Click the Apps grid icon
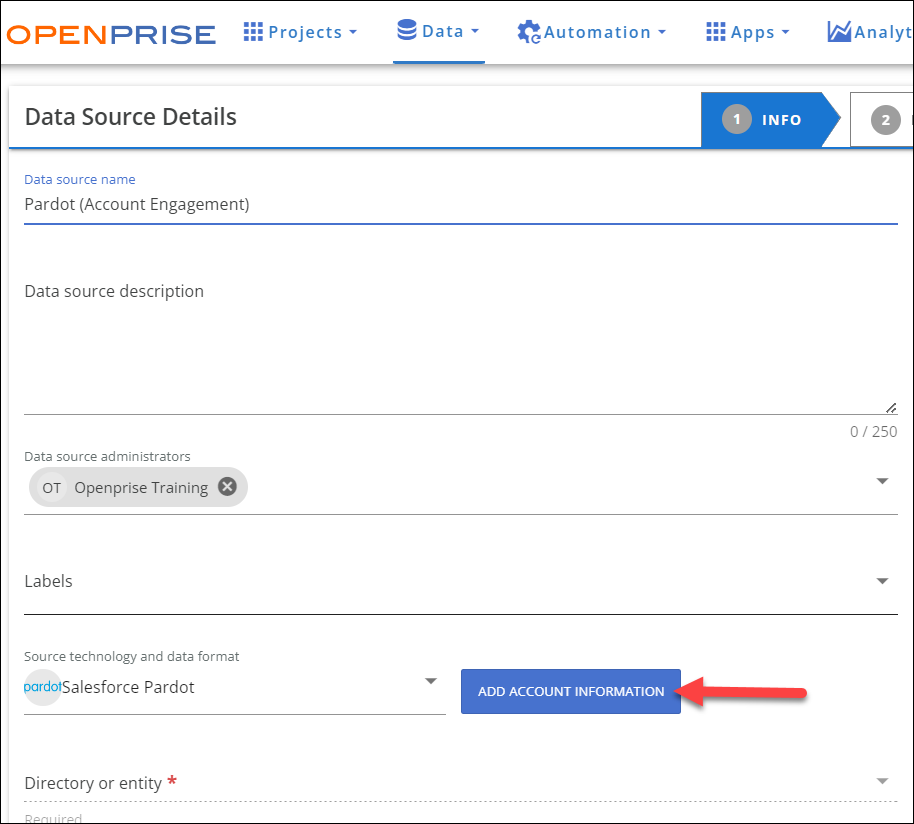 coord(716,31)
